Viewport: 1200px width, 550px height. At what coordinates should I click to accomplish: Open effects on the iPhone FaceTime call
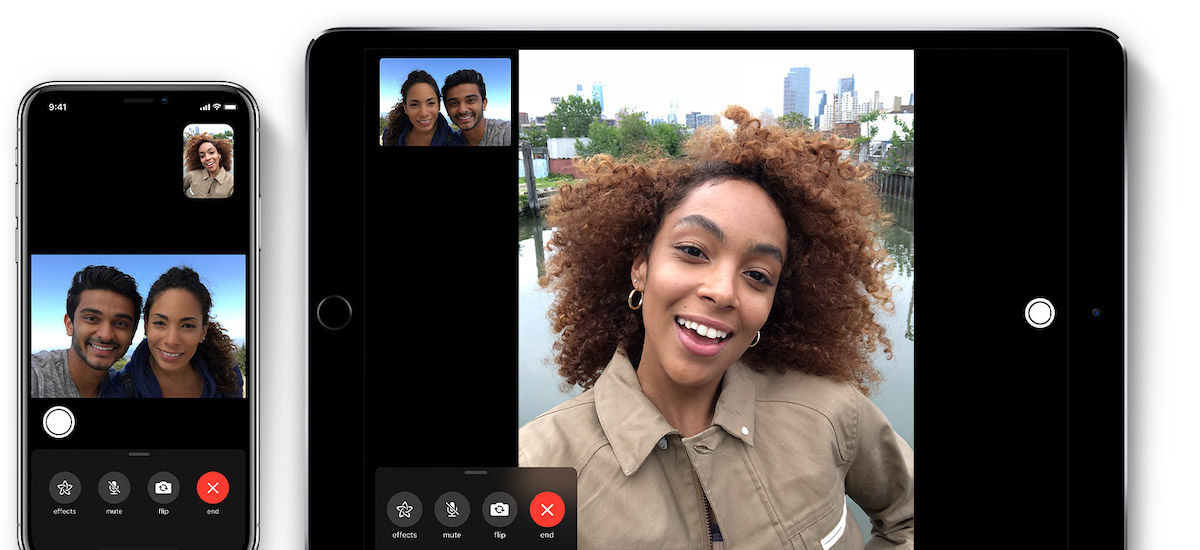click(65, 488)
